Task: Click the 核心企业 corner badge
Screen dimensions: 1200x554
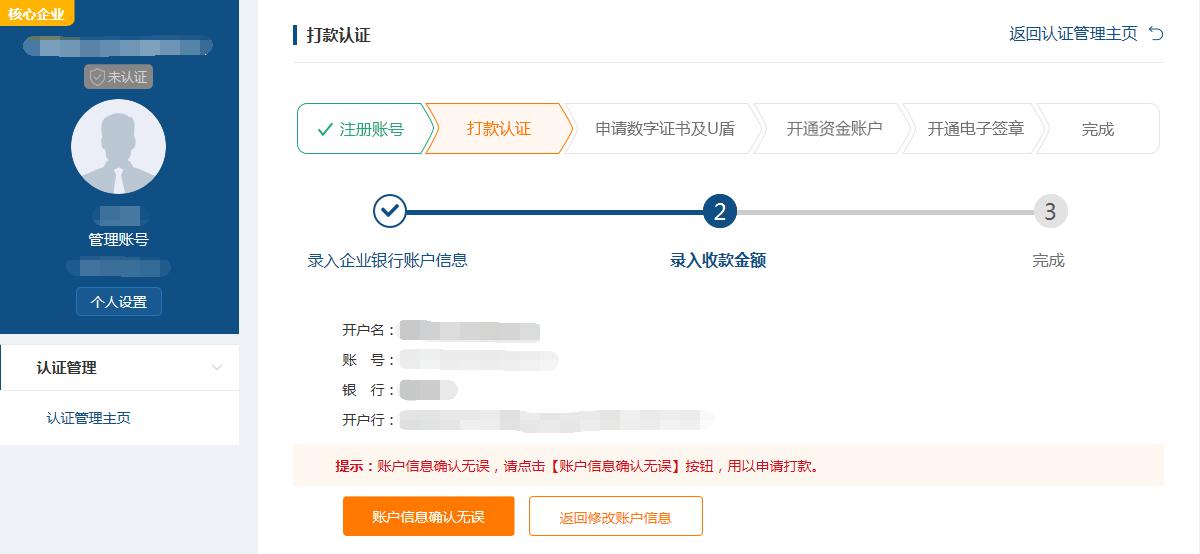Action: point(37,13)
